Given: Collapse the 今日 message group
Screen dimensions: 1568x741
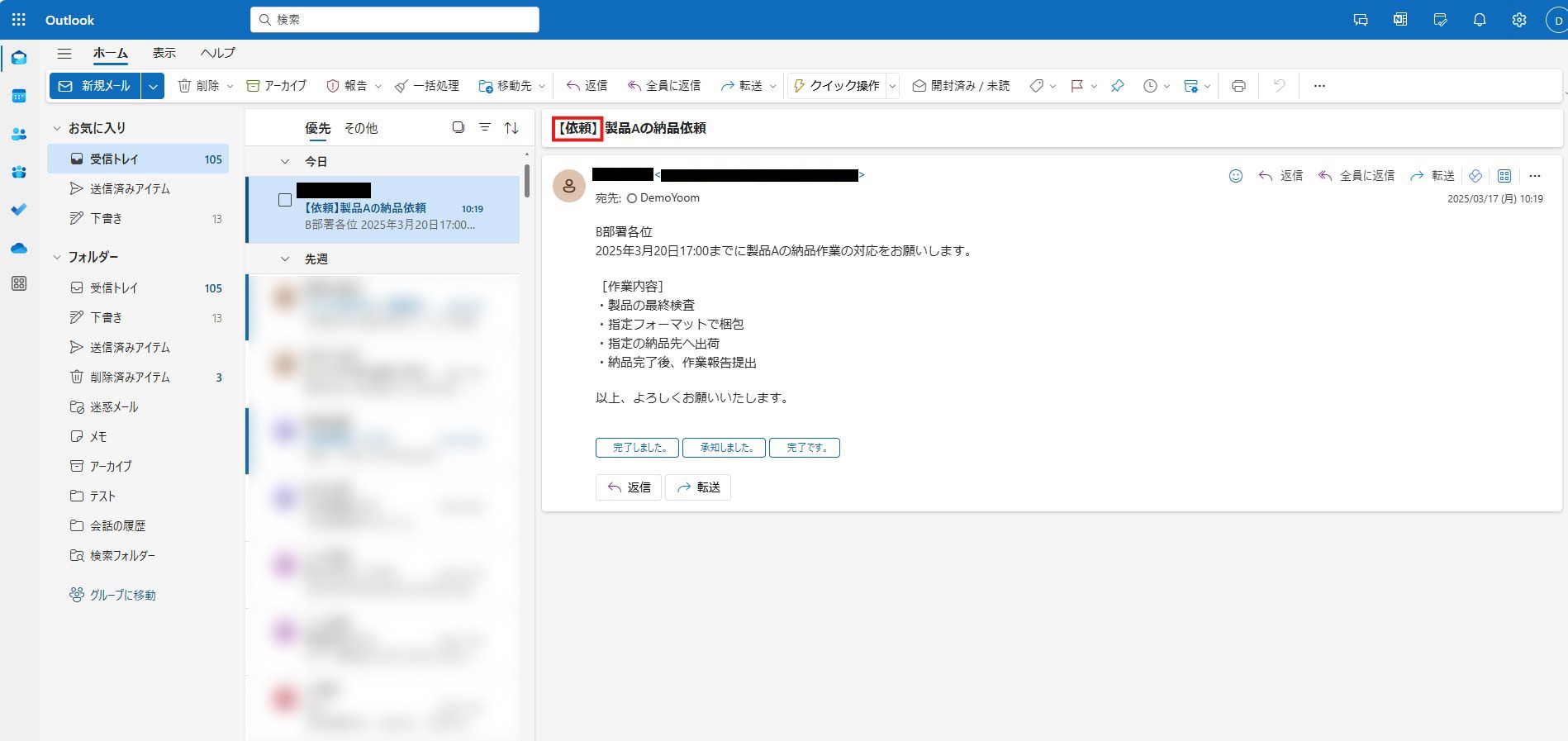Looking at the screenshot, I should [x=285, y=161].
